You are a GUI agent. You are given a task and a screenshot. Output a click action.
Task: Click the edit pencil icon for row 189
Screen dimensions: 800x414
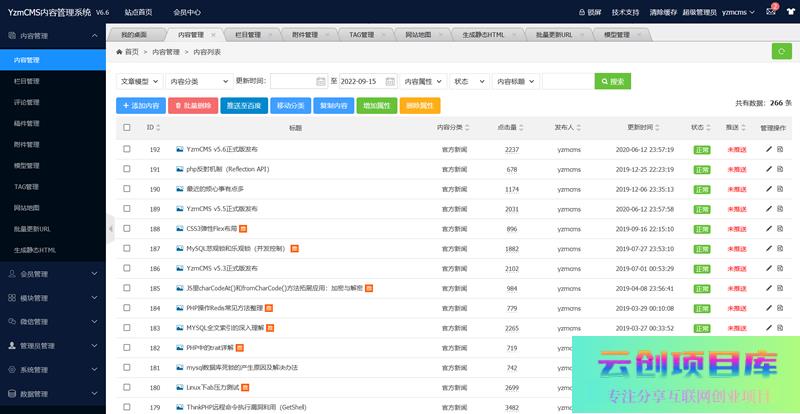(x=768, y=209)
